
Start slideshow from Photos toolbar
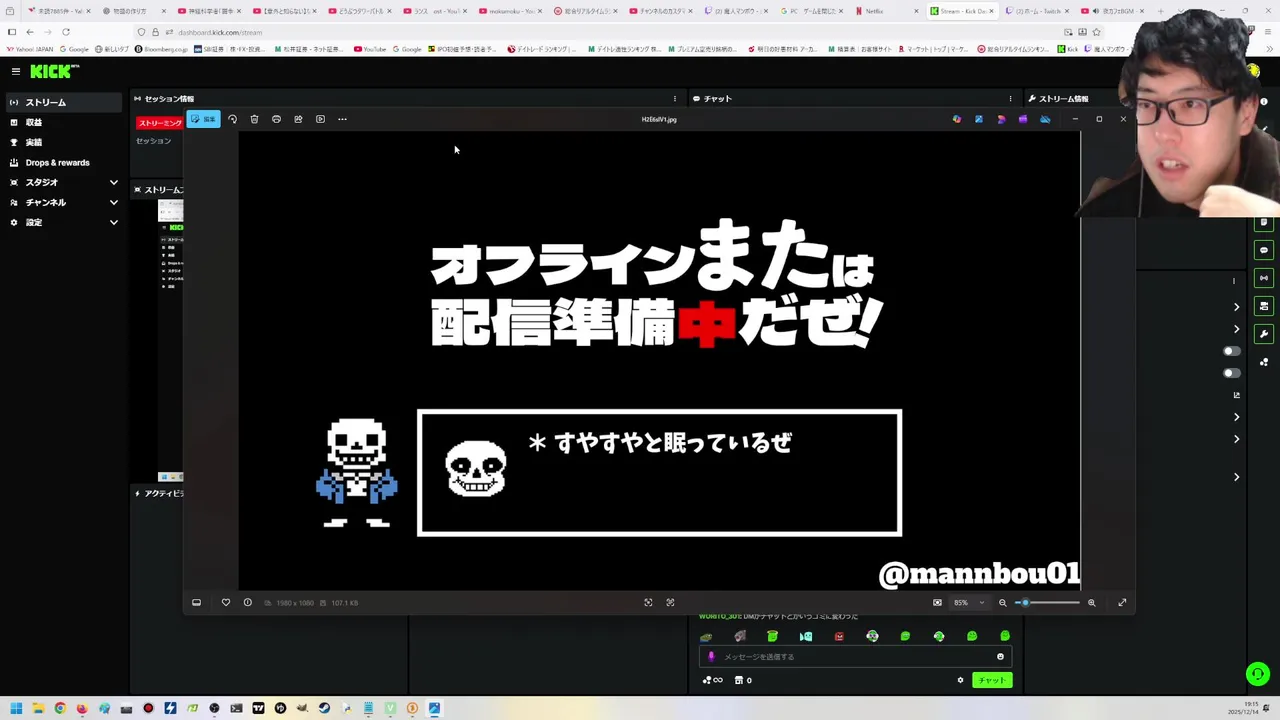[x=320, y=119]
